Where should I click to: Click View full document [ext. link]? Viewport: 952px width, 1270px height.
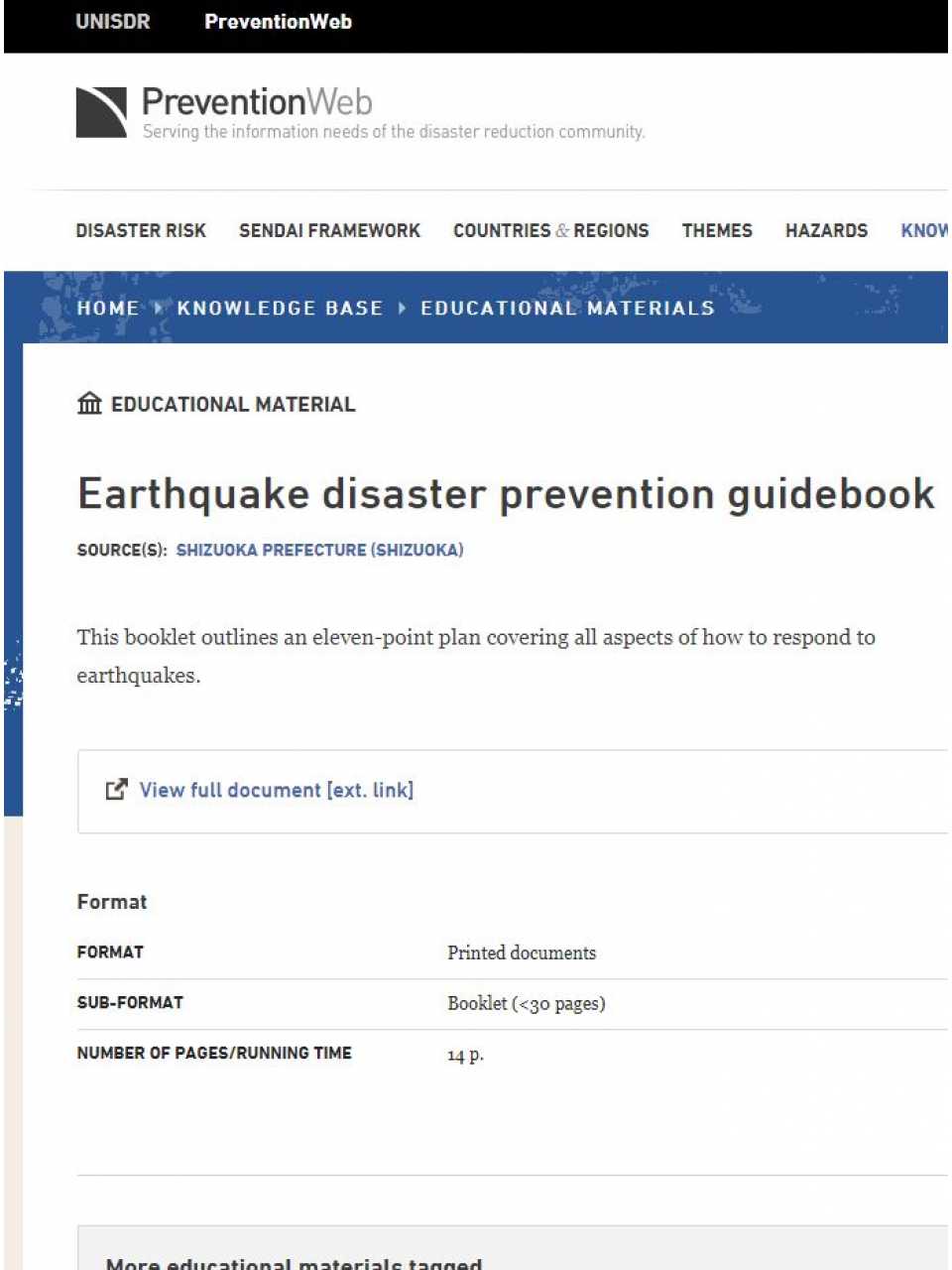[x=276, y=789]
